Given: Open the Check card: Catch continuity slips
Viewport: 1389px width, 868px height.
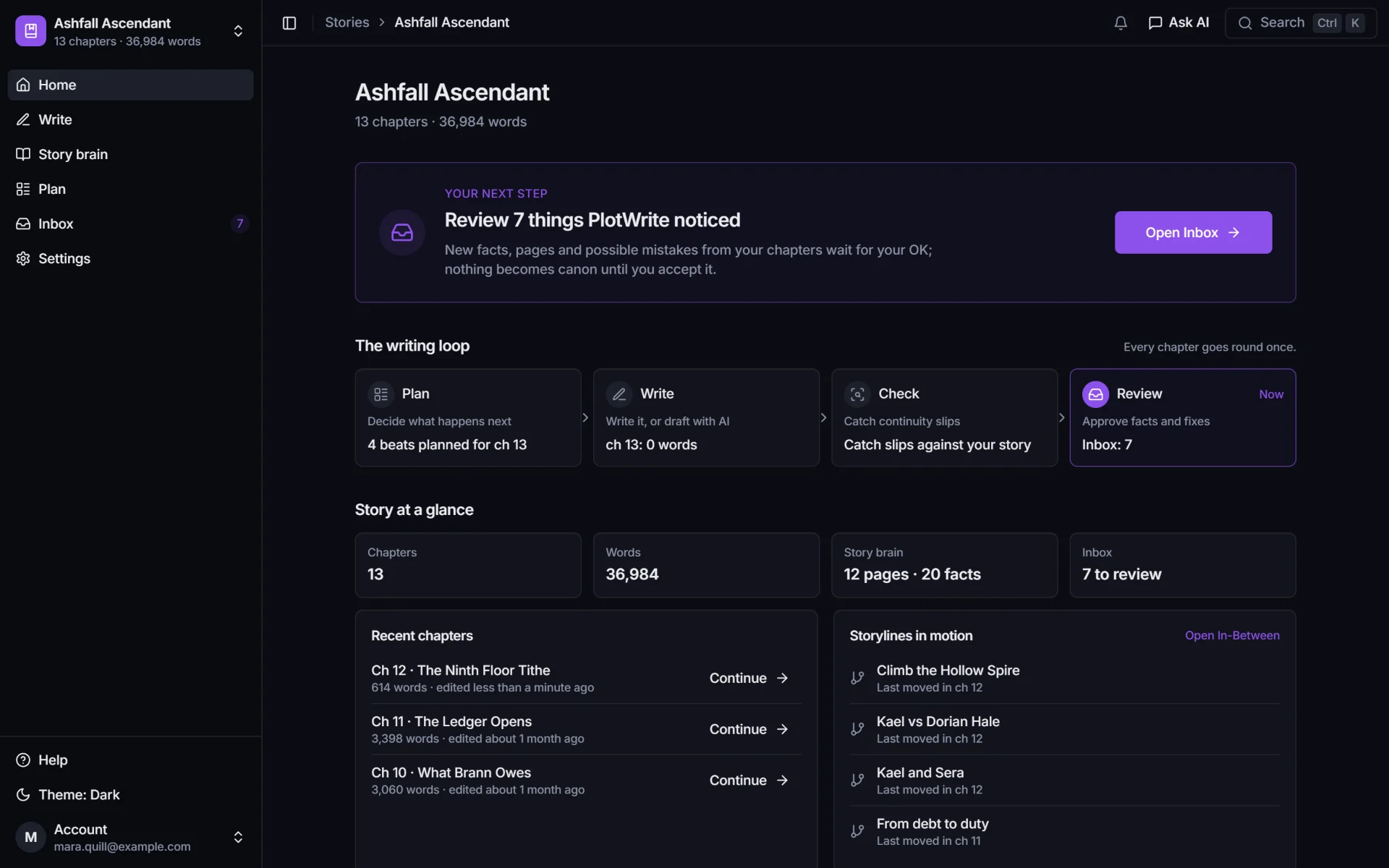Looking at the screenshot, I should tap(944, 417).
